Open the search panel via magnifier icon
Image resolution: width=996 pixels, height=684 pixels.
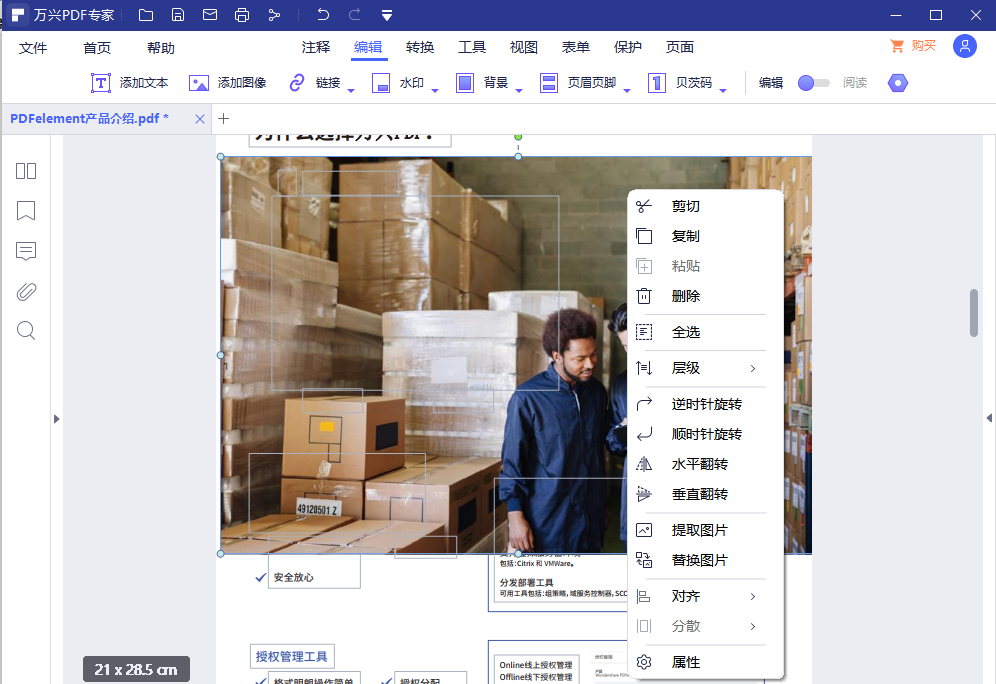tap(25, 330)
